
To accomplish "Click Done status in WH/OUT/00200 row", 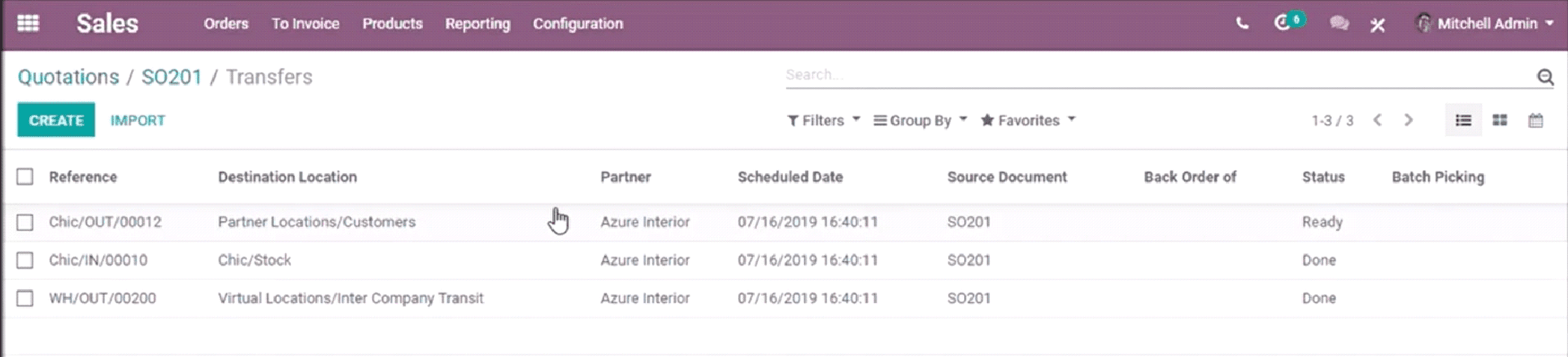I will (1319, 299).
